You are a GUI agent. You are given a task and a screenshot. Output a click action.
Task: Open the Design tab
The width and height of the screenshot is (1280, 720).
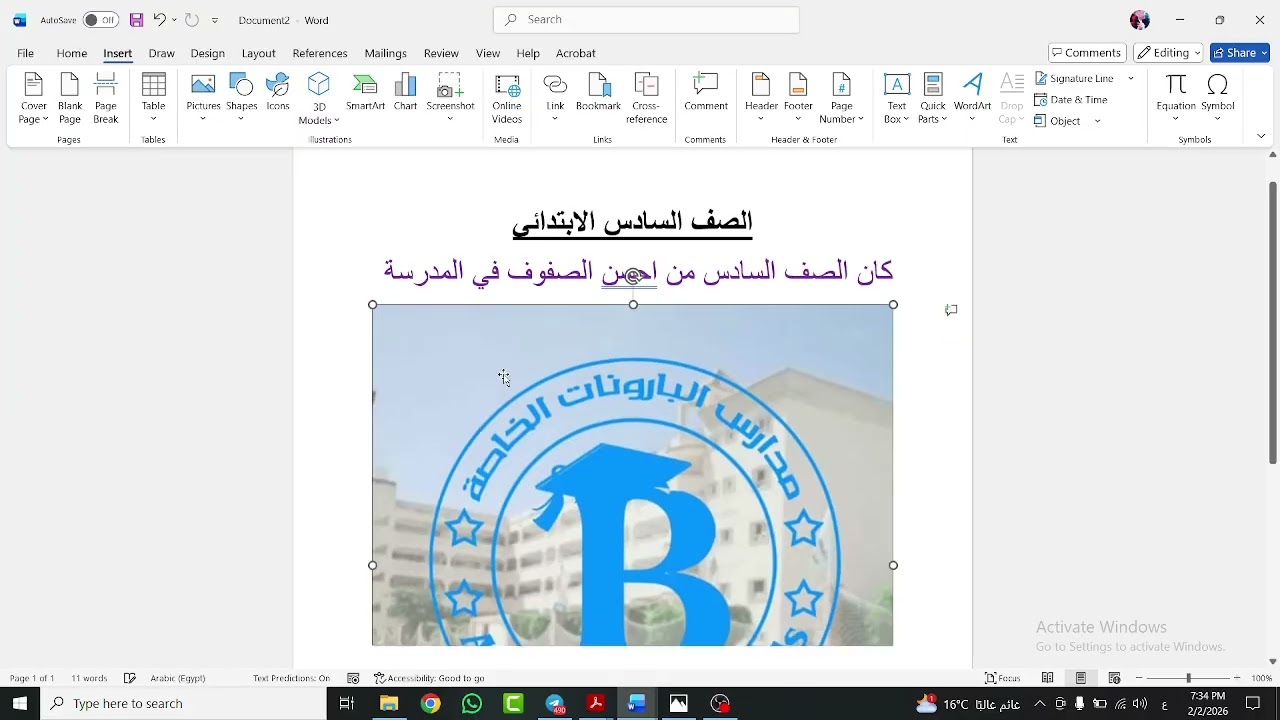pyautogui.click(x=207, y=53)
